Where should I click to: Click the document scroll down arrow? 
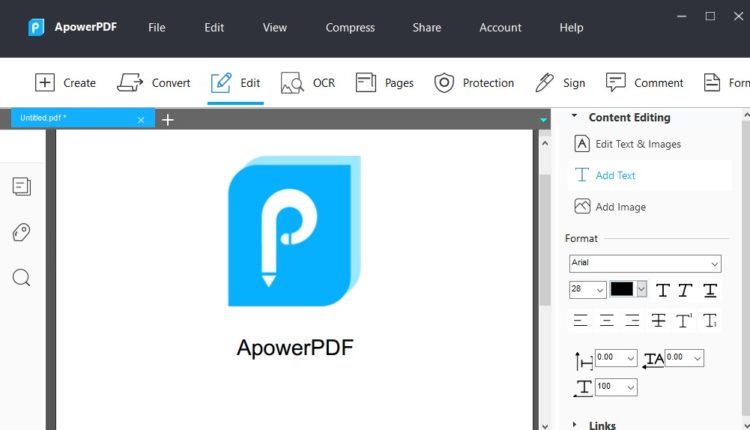point(545,426)
